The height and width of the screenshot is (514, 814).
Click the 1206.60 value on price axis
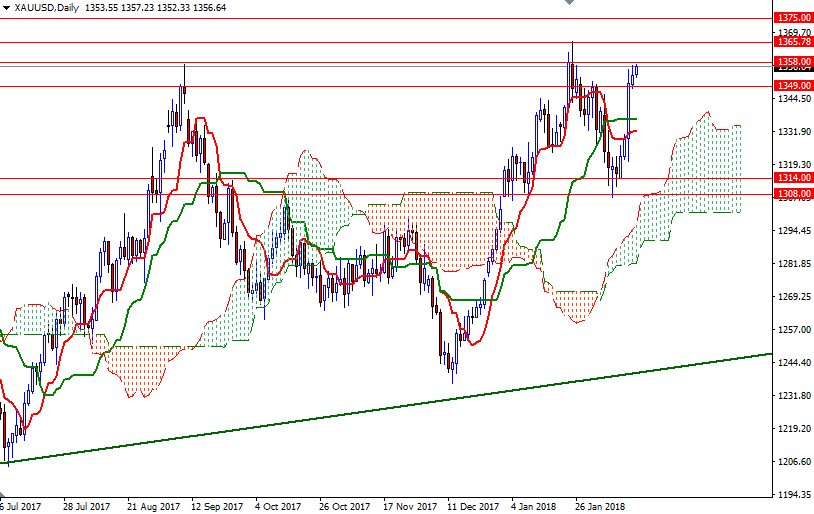[794, 462]
